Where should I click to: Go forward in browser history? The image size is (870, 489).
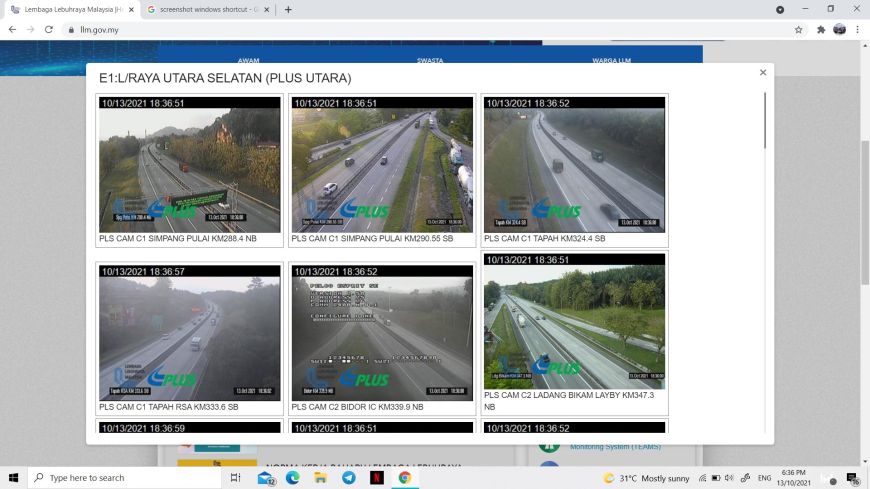click(x=31, y=29)
